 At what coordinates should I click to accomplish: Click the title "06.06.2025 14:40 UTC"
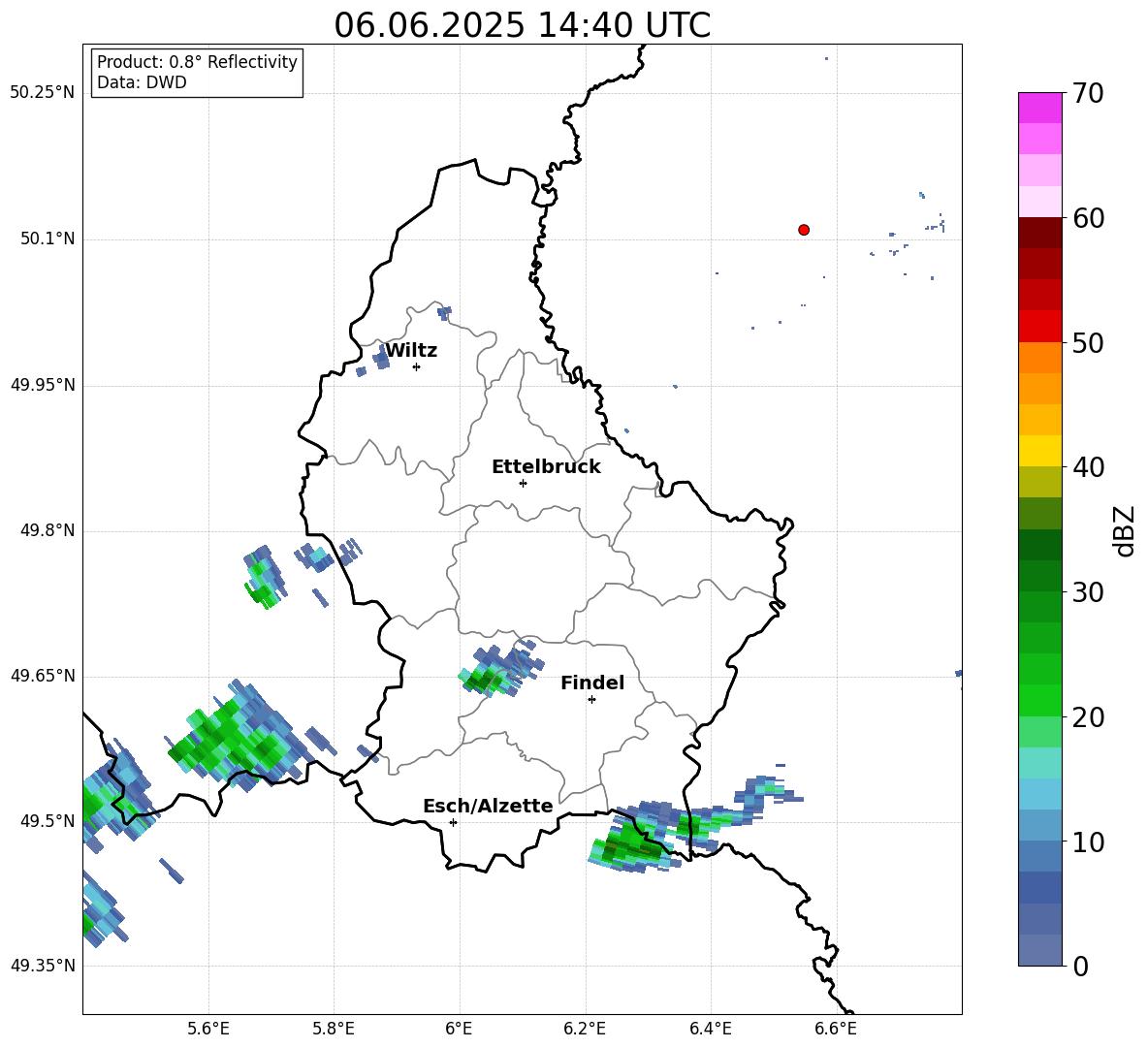click(522, 25)
